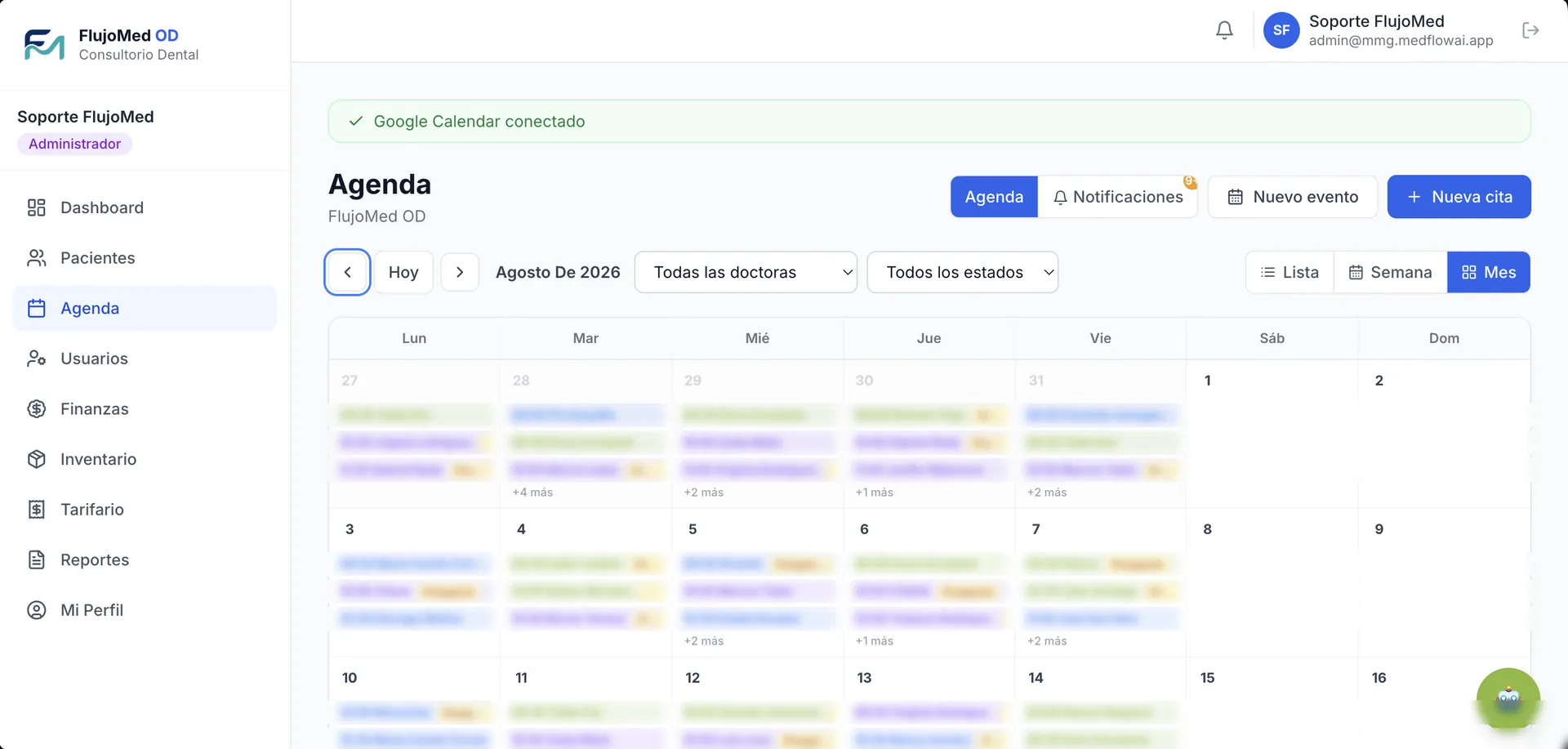Click the Agosto De 2026 month label
1568x749 pixels.
point(558,272)
